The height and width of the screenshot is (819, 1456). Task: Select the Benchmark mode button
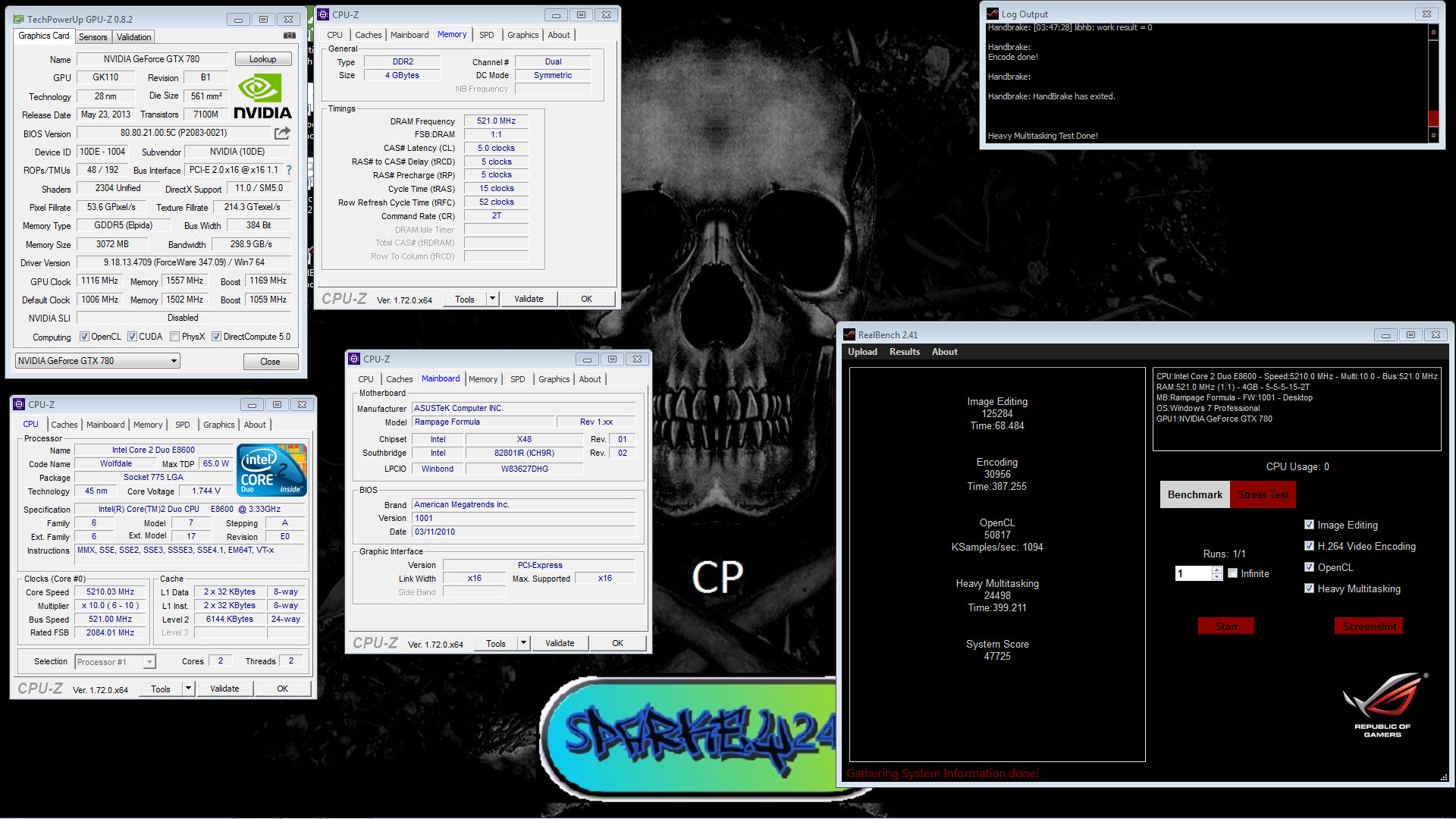[x=1194, y=494]
